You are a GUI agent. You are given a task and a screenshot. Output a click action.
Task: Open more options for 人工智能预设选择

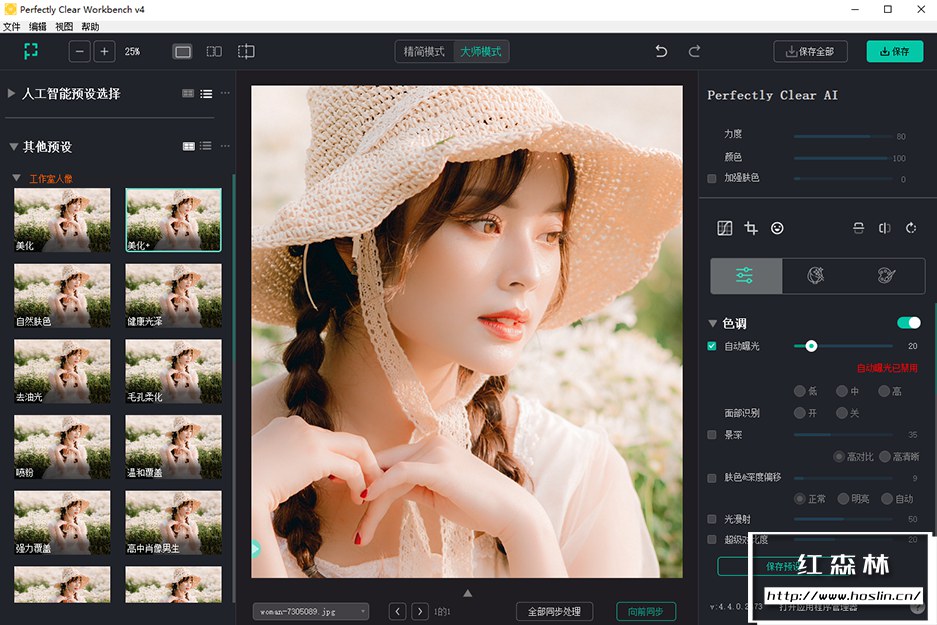click(x=225, y=93)
